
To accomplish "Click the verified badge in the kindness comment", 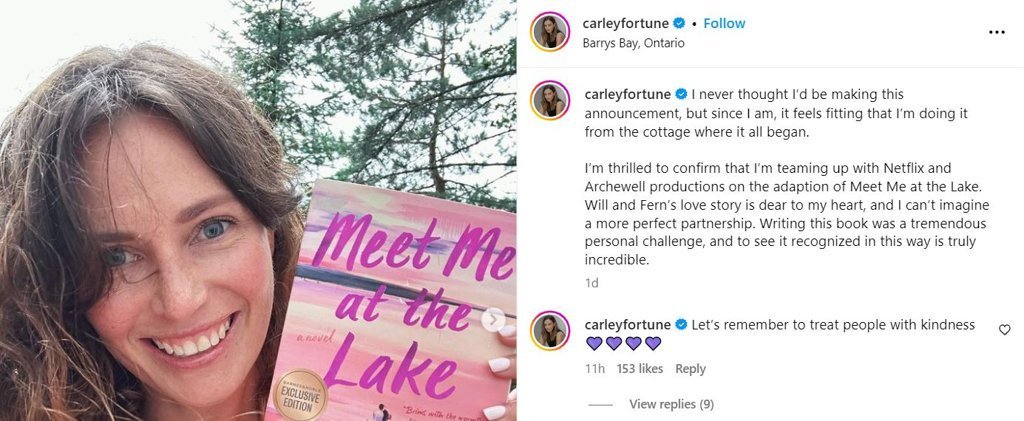I will click(x=681, y=324).
